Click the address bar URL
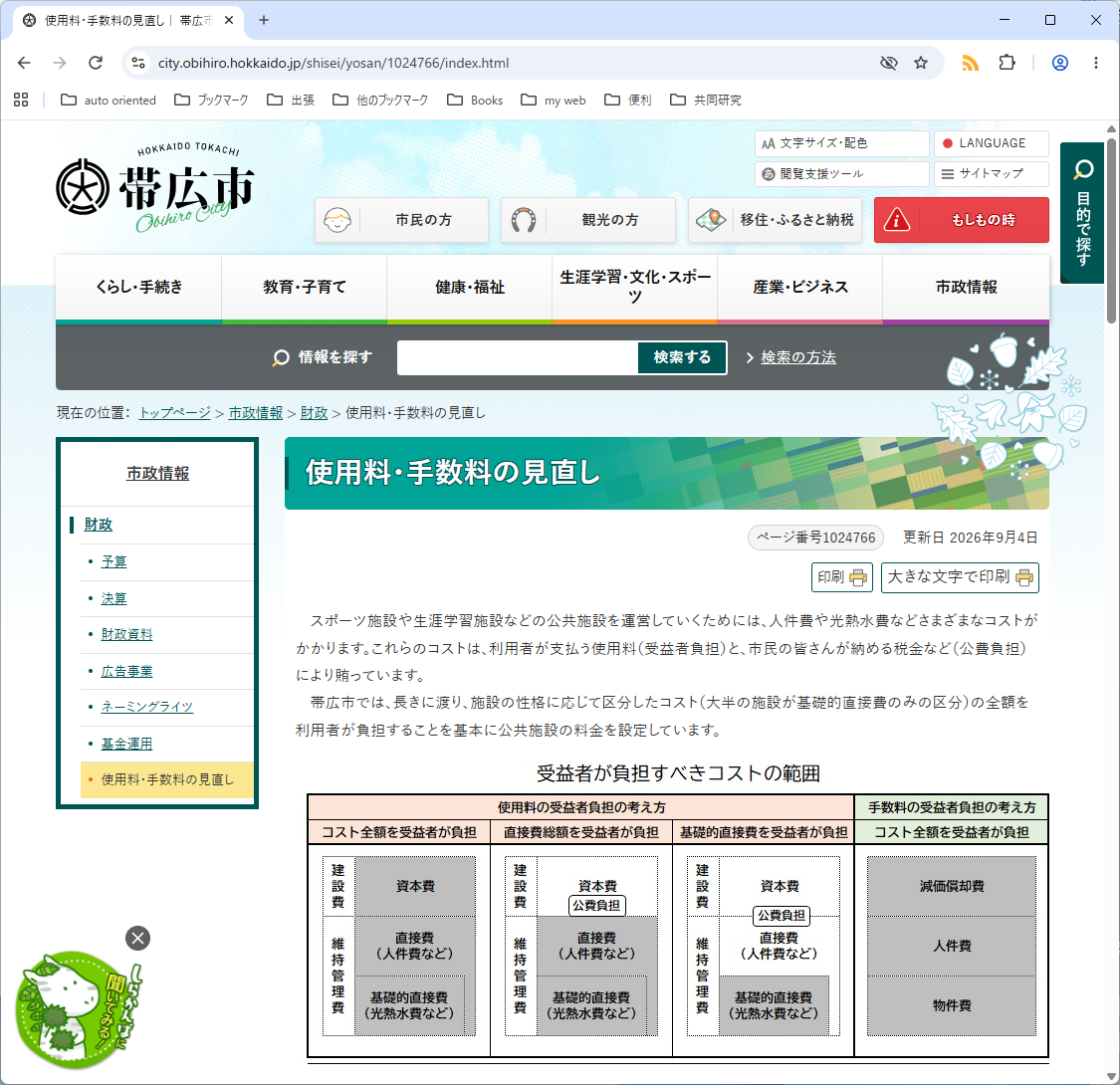 334,63
